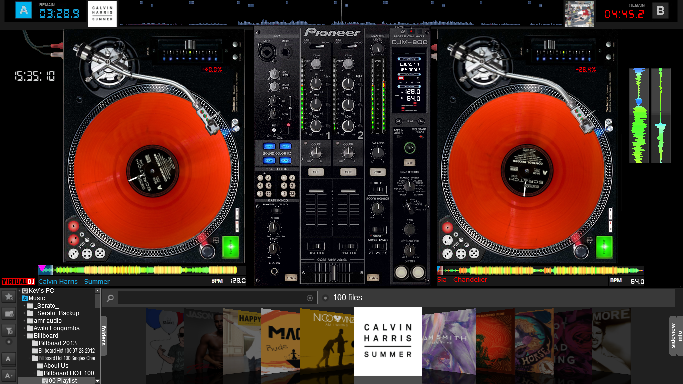Image resolution: width=683 pixels, height=384 pixels.
Task: Expand the _Serato_ folder
Action: [24, 306]
